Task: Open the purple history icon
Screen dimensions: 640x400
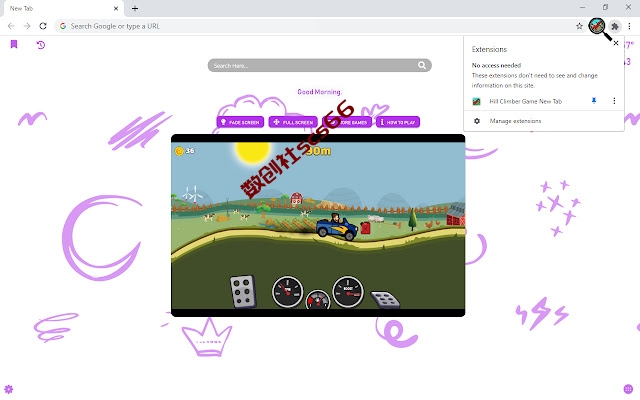Action: click(40, 44)
